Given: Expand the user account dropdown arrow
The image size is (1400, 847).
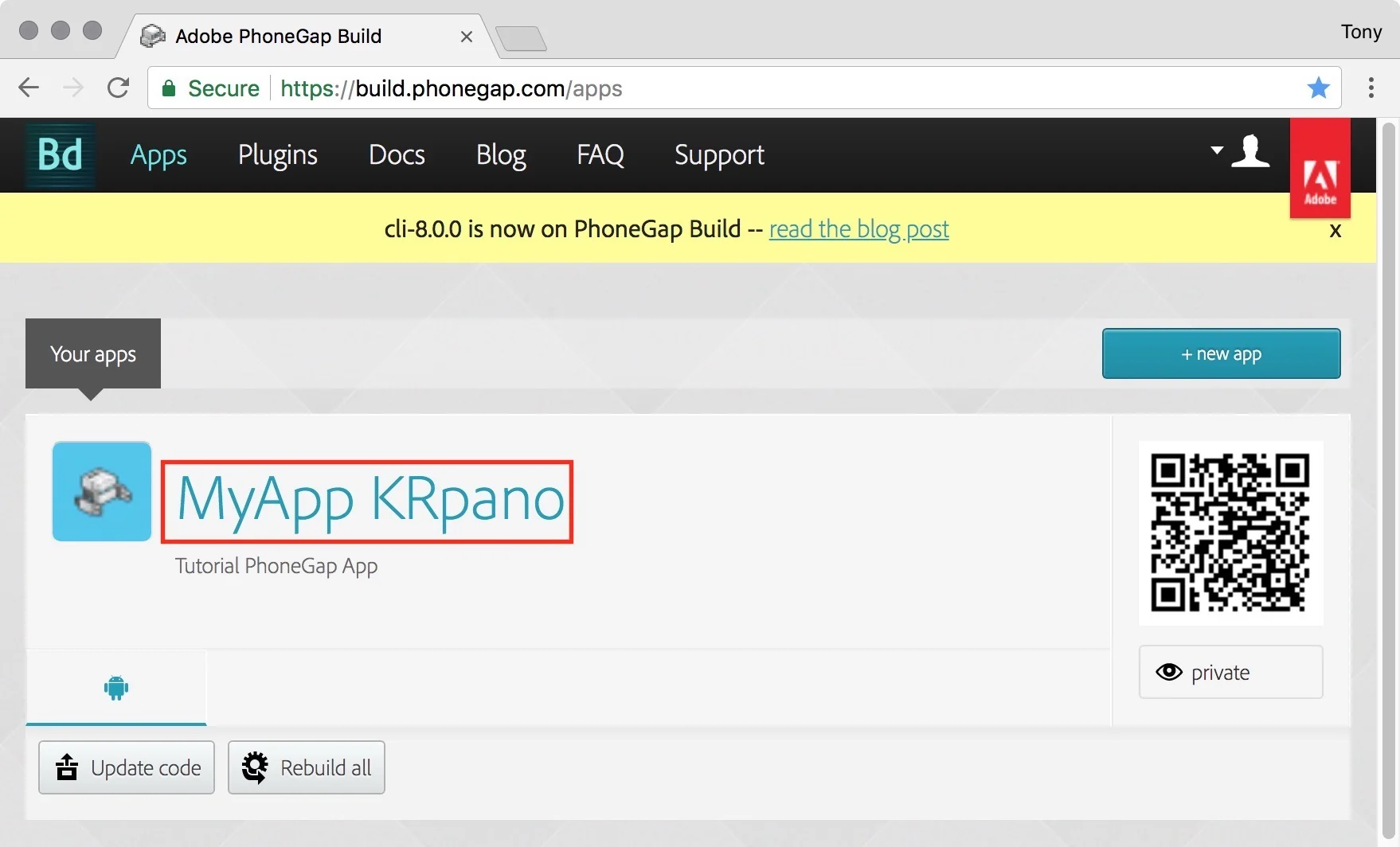Looking at the screenshot, I should (x=1217, y=150).
